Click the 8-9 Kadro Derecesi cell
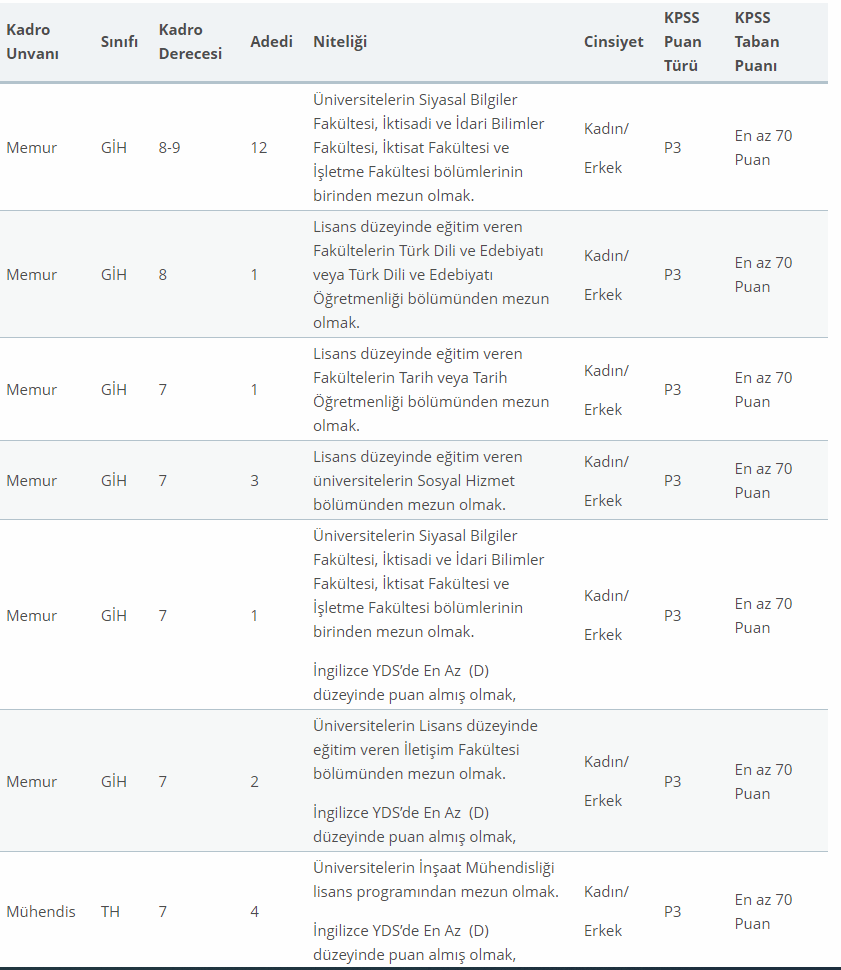 (169, 147)
